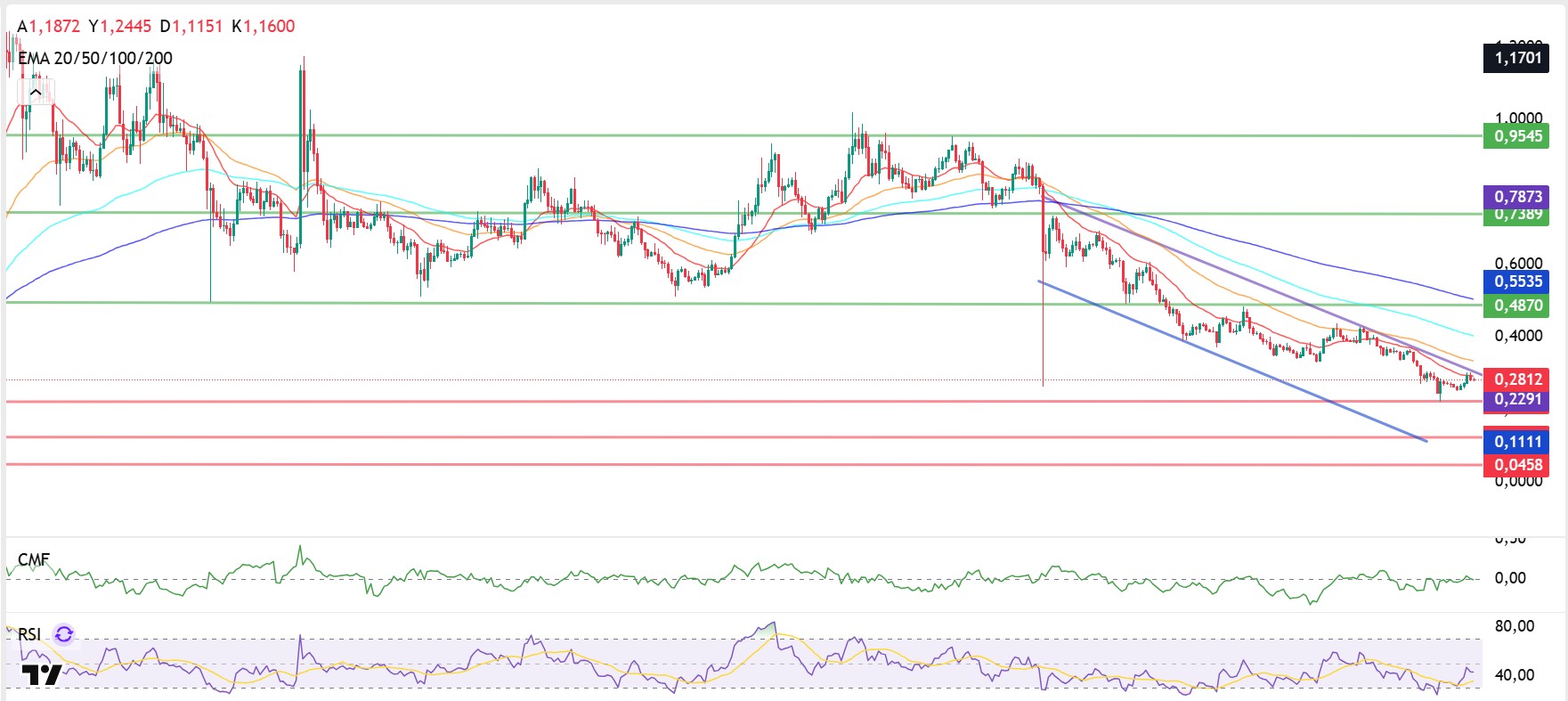Click the purple 0,2291 price tag
This screenshot has height=701, width=1568.
pos(1517,399)
